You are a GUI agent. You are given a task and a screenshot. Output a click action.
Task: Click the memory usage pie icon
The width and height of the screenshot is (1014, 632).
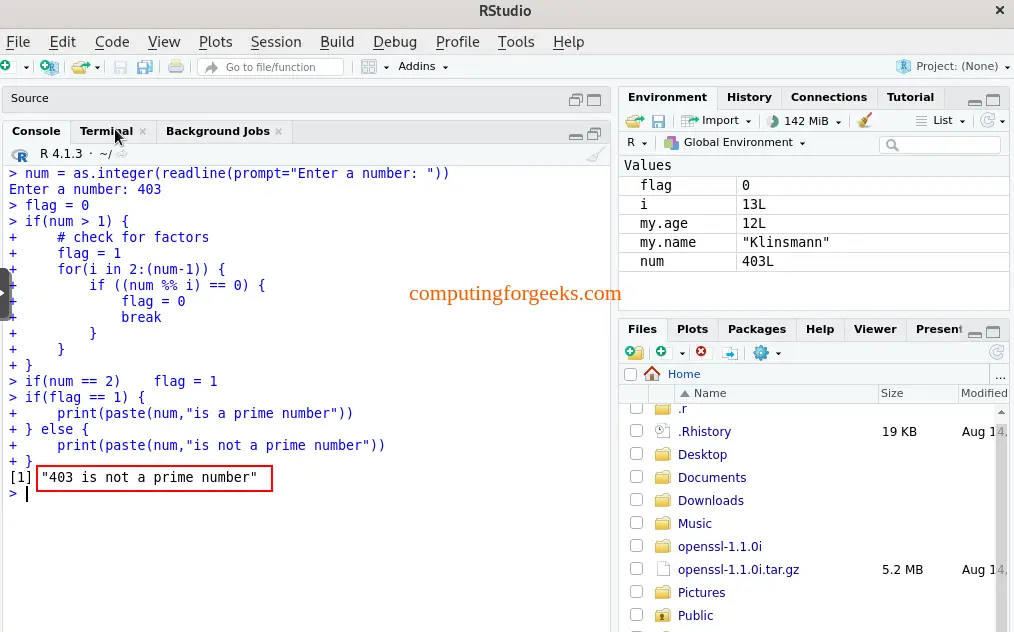[x=773, y=121]
